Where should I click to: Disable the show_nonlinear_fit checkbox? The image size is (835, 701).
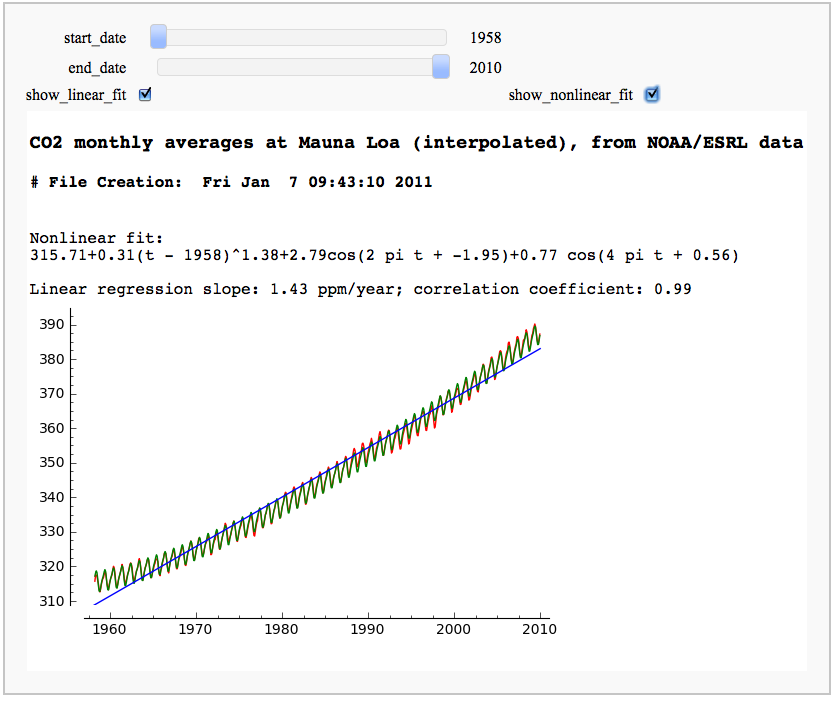click(x=652, y=95)
